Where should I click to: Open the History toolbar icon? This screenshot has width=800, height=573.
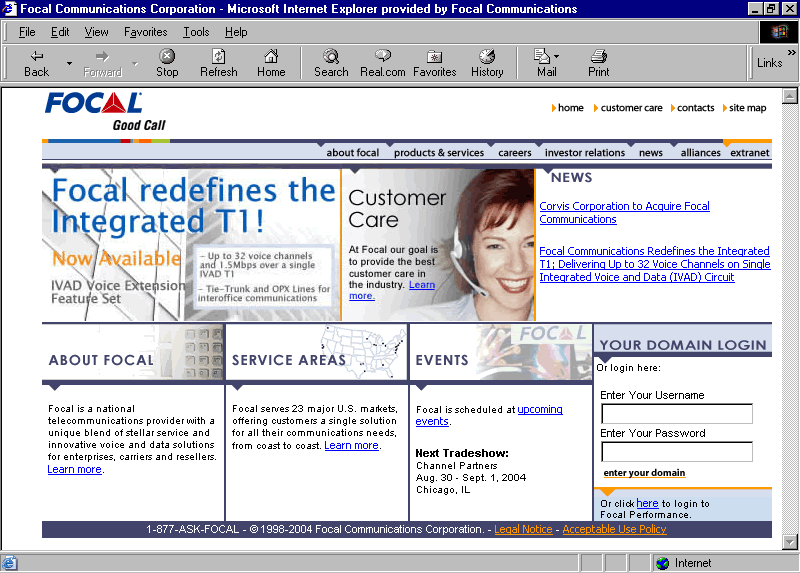coord(487,63)
